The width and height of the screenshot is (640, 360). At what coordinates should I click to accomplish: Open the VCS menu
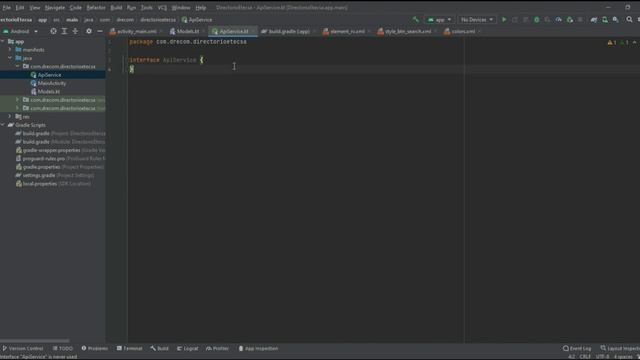162,8
